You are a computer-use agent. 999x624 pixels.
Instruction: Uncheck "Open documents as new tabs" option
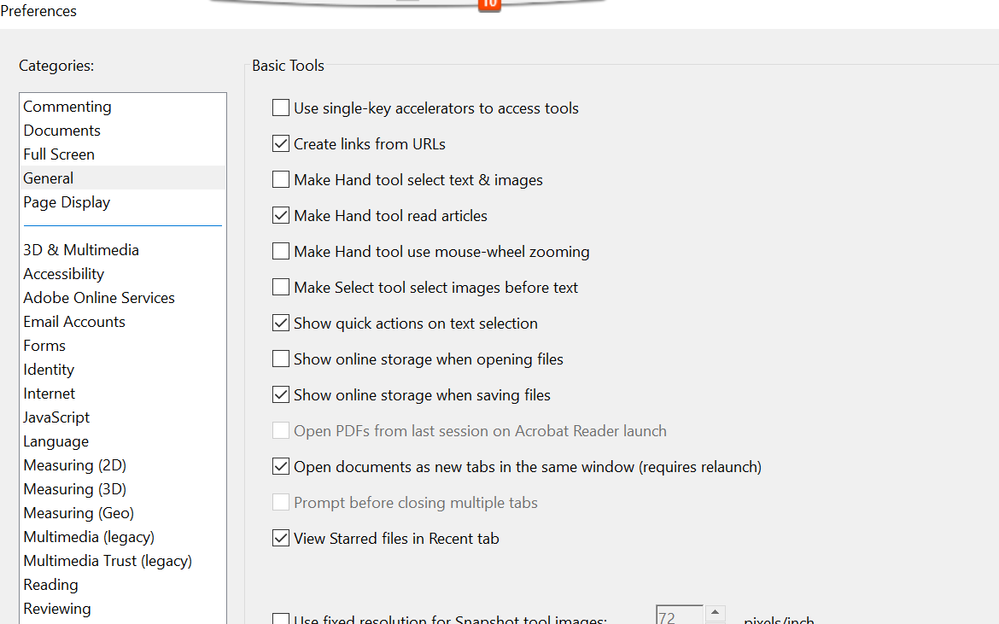(x=281, y=466)
